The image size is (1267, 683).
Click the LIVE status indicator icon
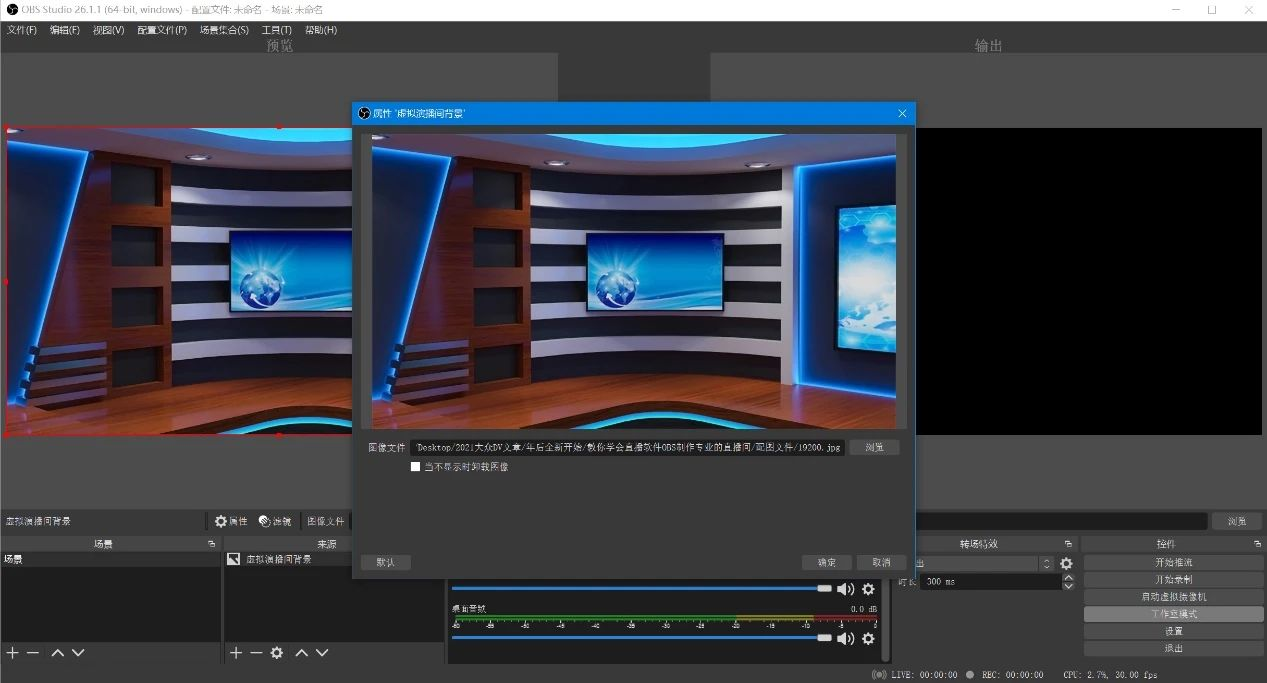[x=879, y=675]
